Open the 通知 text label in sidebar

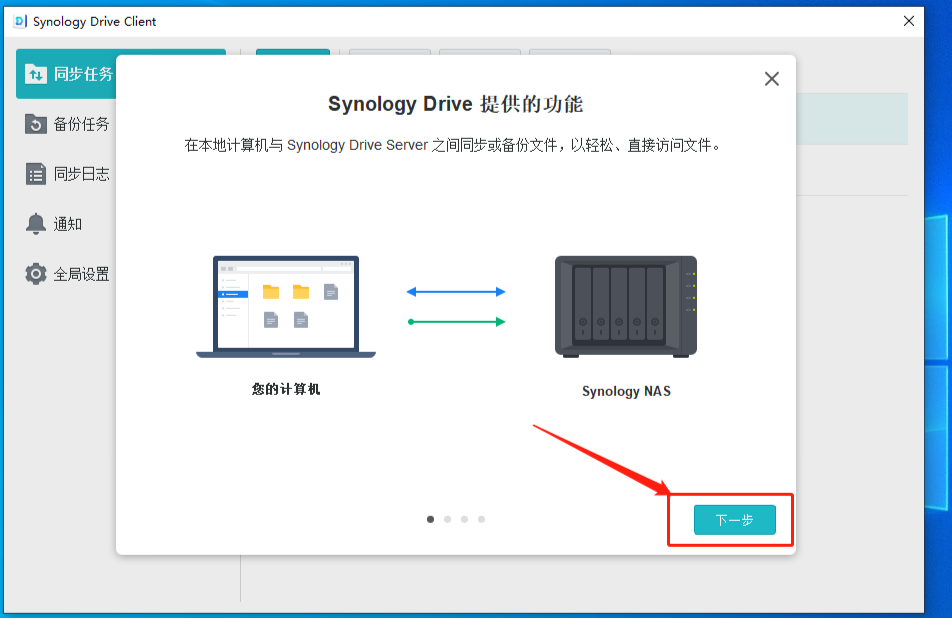point(68,224)
